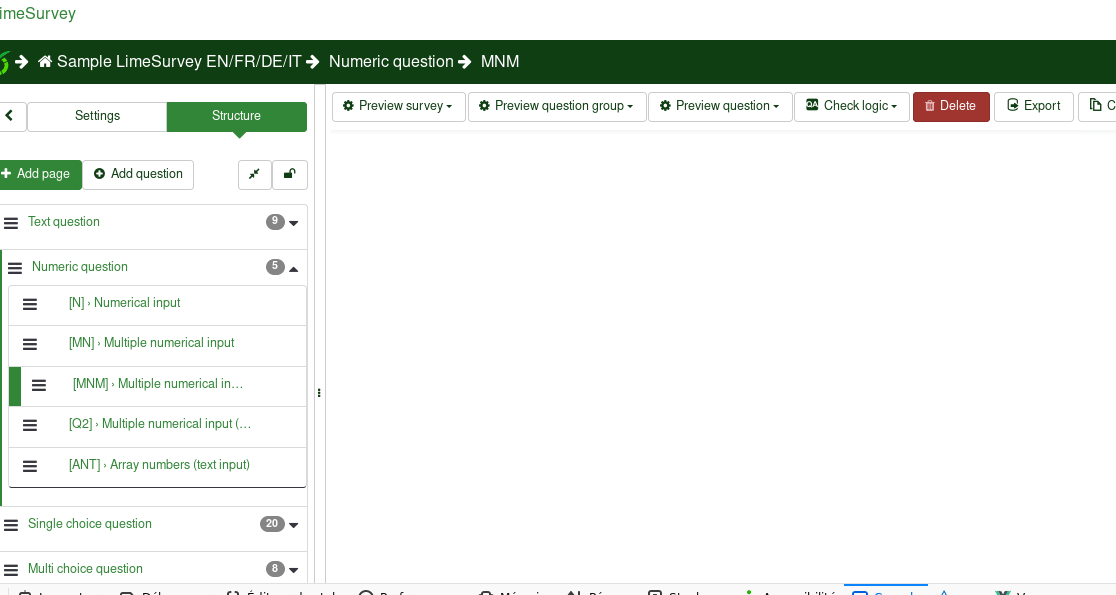Click the sidebar resize handle with three dots
1116x595 pixels.
319,393
